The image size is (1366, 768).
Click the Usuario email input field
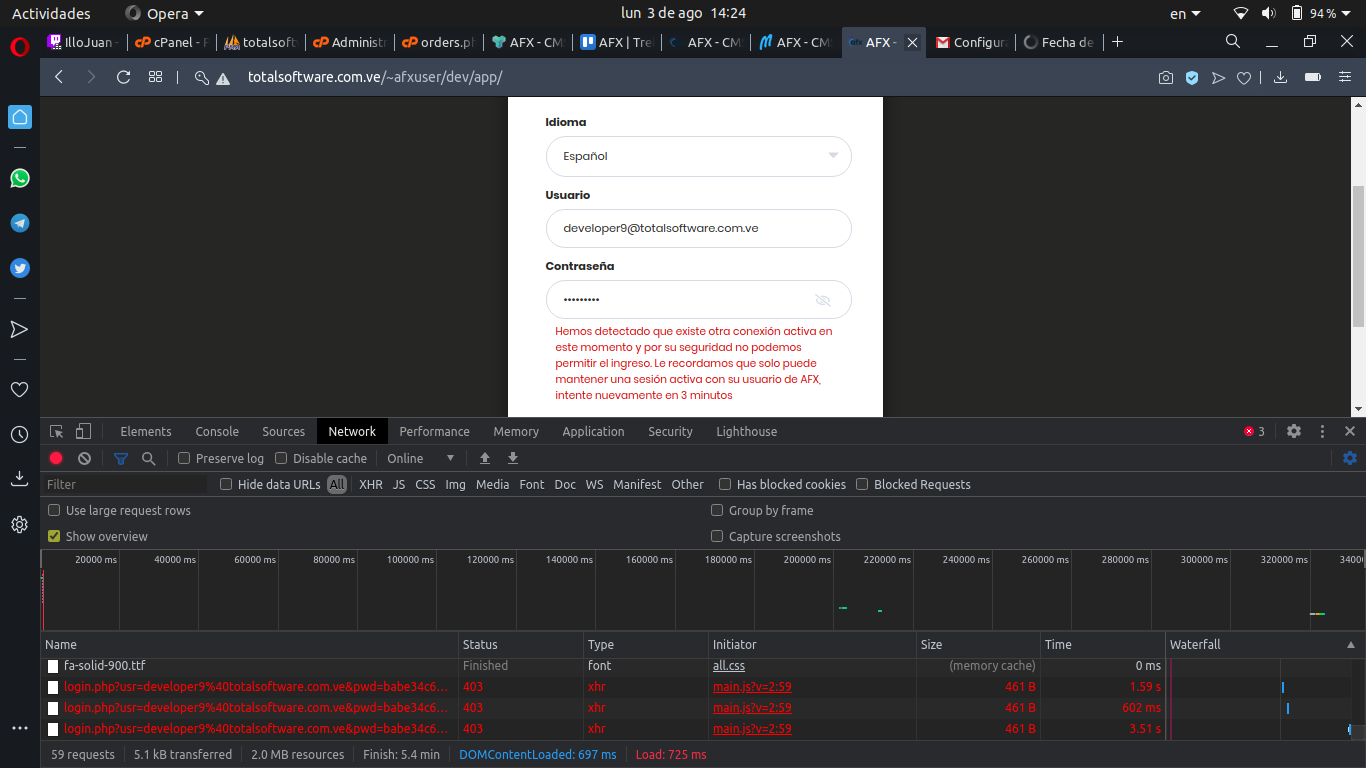(x=698, y=228)
